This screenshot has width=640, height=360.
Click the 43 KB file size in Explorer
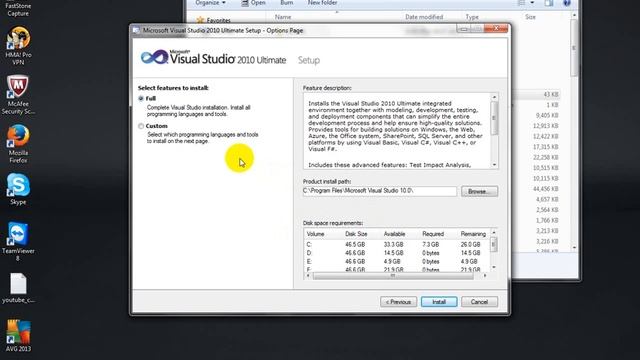coord(551,95)
